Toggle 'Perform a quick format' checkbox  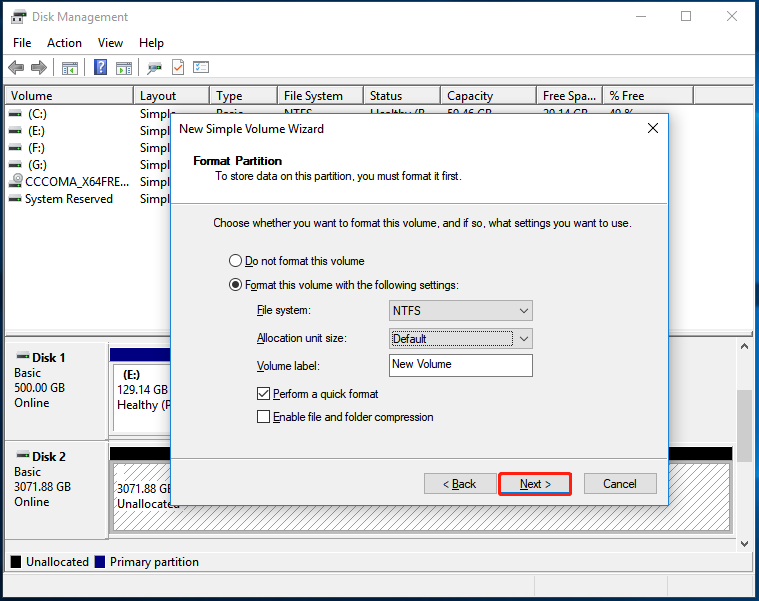point(263,394)
